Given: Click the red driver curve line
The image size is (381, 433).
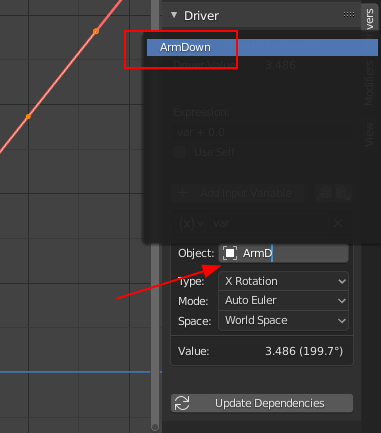Looking at the screenshot, I should [x=62, y=74].
